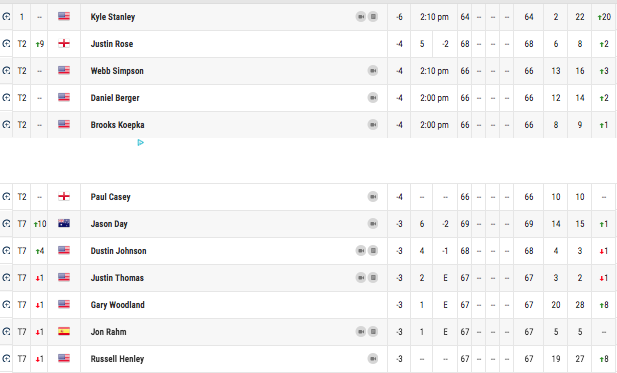Open Justin Rose's player name link
Screen dimensions: 617x373
pos(112,44)
